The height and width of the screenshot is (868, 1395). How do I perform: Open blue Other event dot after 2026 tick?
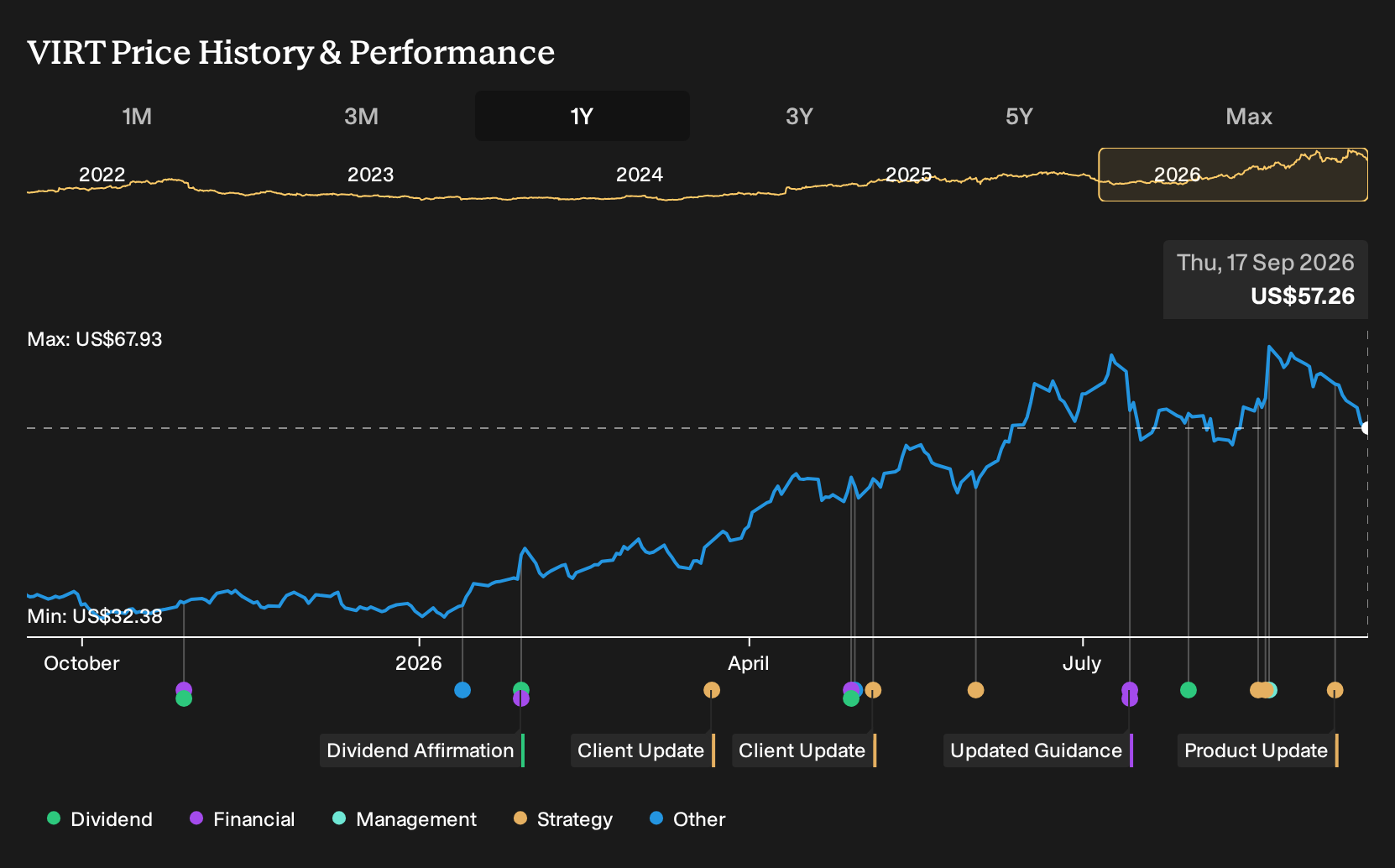click(x=462, y=690)
